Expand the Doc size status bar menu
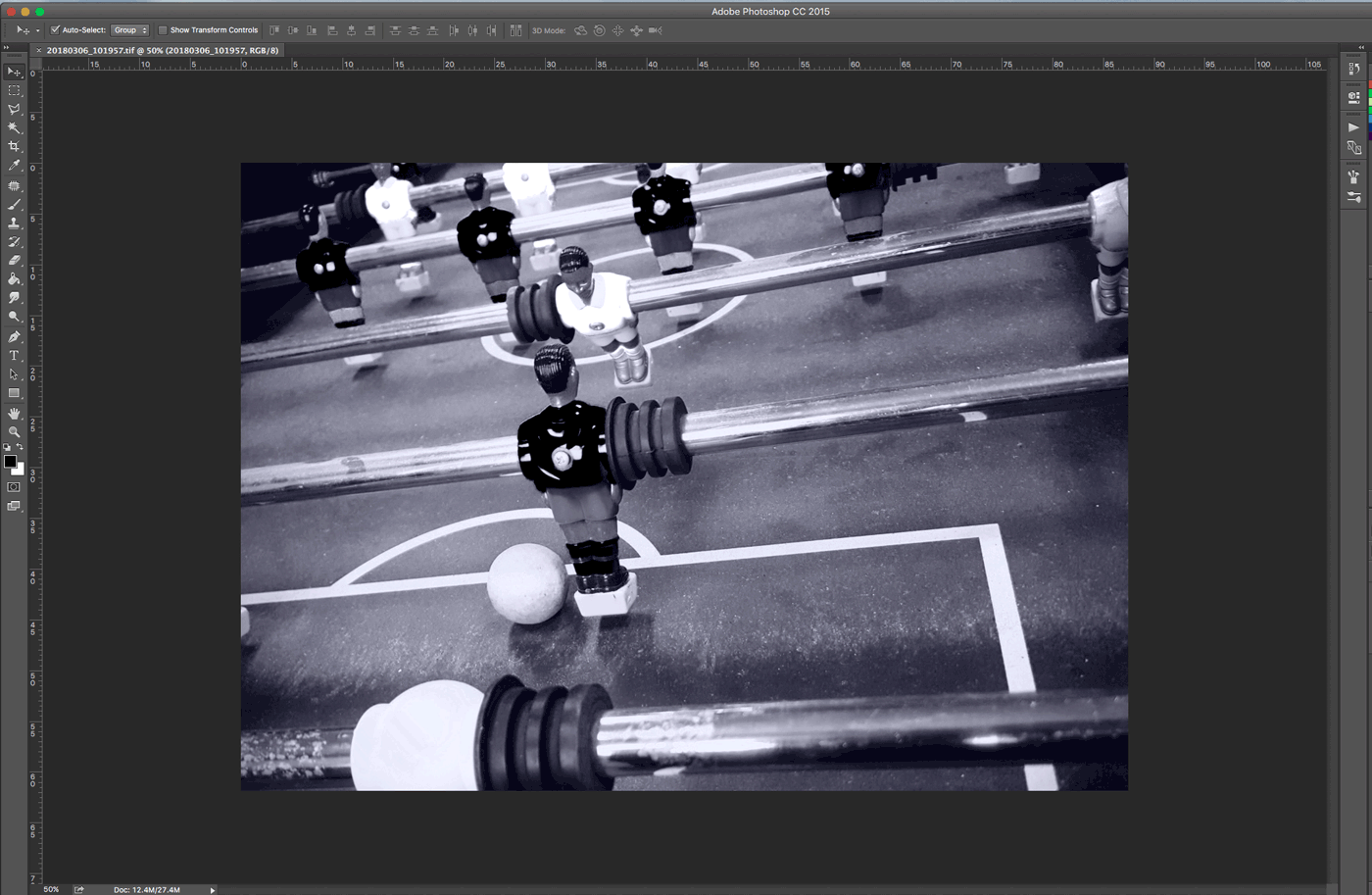This screenshot has width=1372, height=895. coord(212,890)
